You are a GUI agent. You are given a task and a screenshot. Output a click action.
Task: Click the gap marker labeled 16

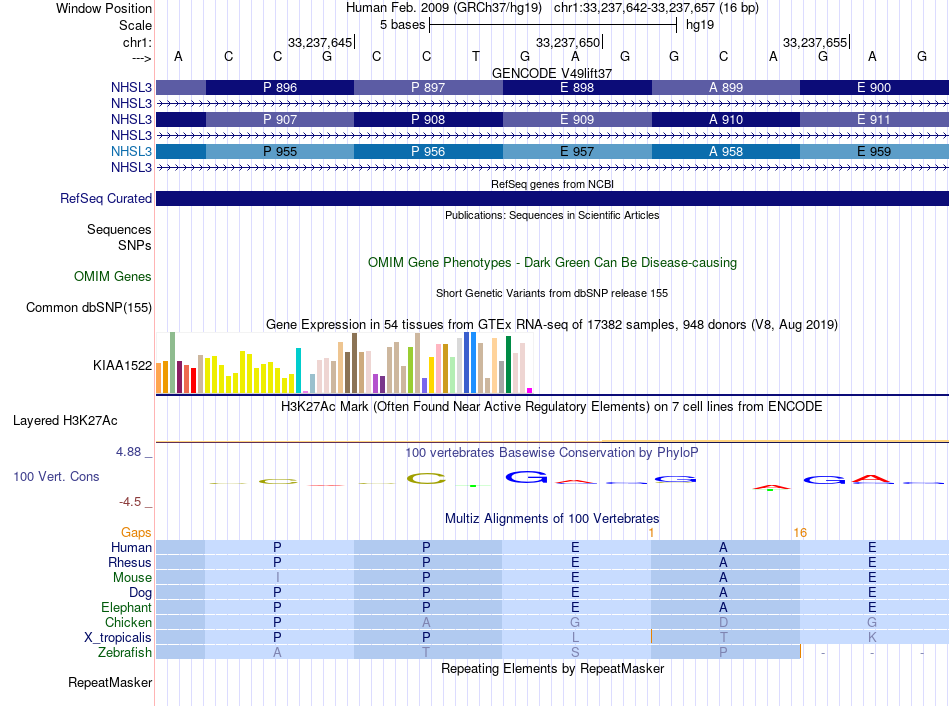(800, 533)
